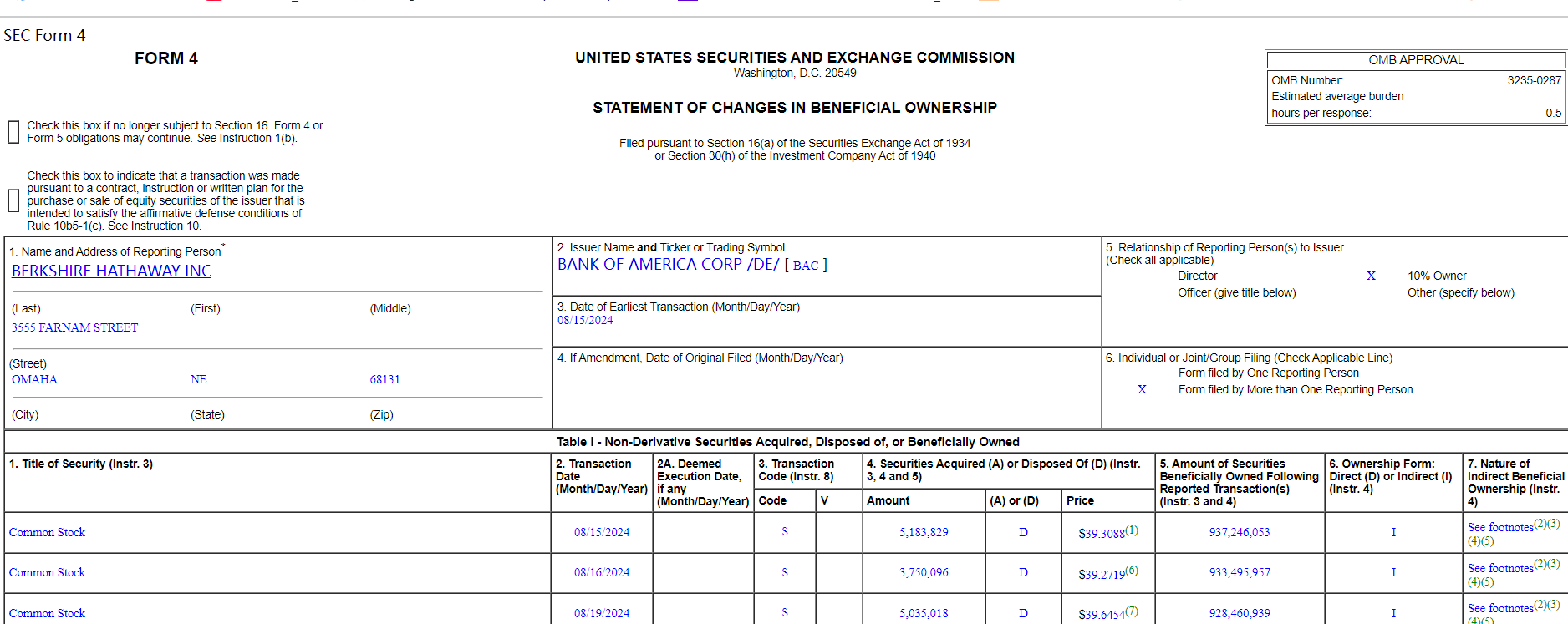
Task: Click Form filed by One Reporting Person label
Action: click(x=1269, y=373)
